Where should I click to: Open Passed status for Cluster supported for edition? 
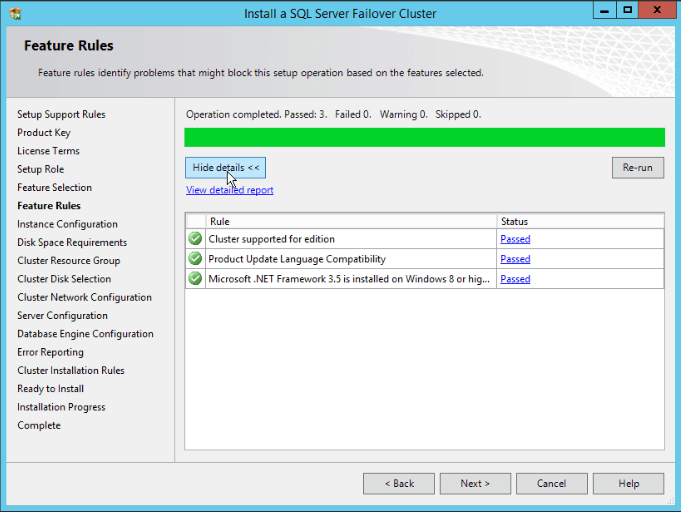click(x=515, y=239)
